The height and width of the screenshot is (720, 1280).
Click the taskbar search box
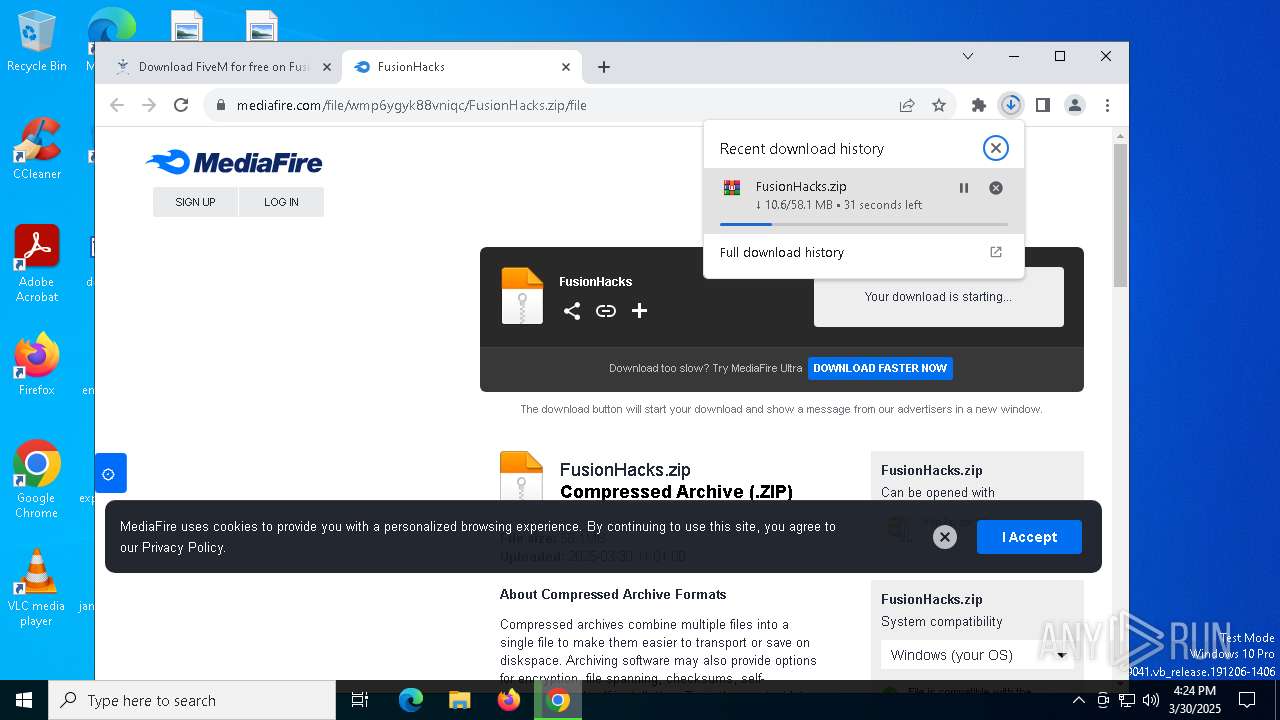(x=192, y=700)
